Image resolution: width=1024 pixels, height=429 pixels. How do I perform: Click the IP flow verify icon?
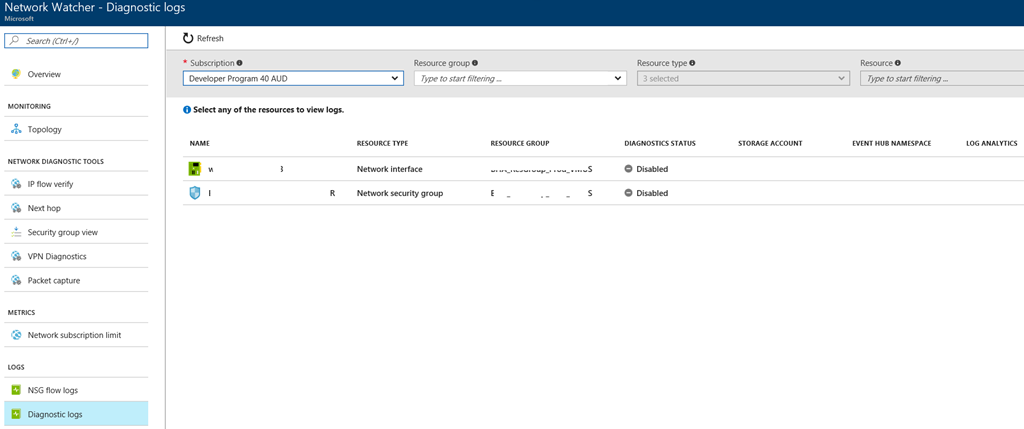click(16, 184)
